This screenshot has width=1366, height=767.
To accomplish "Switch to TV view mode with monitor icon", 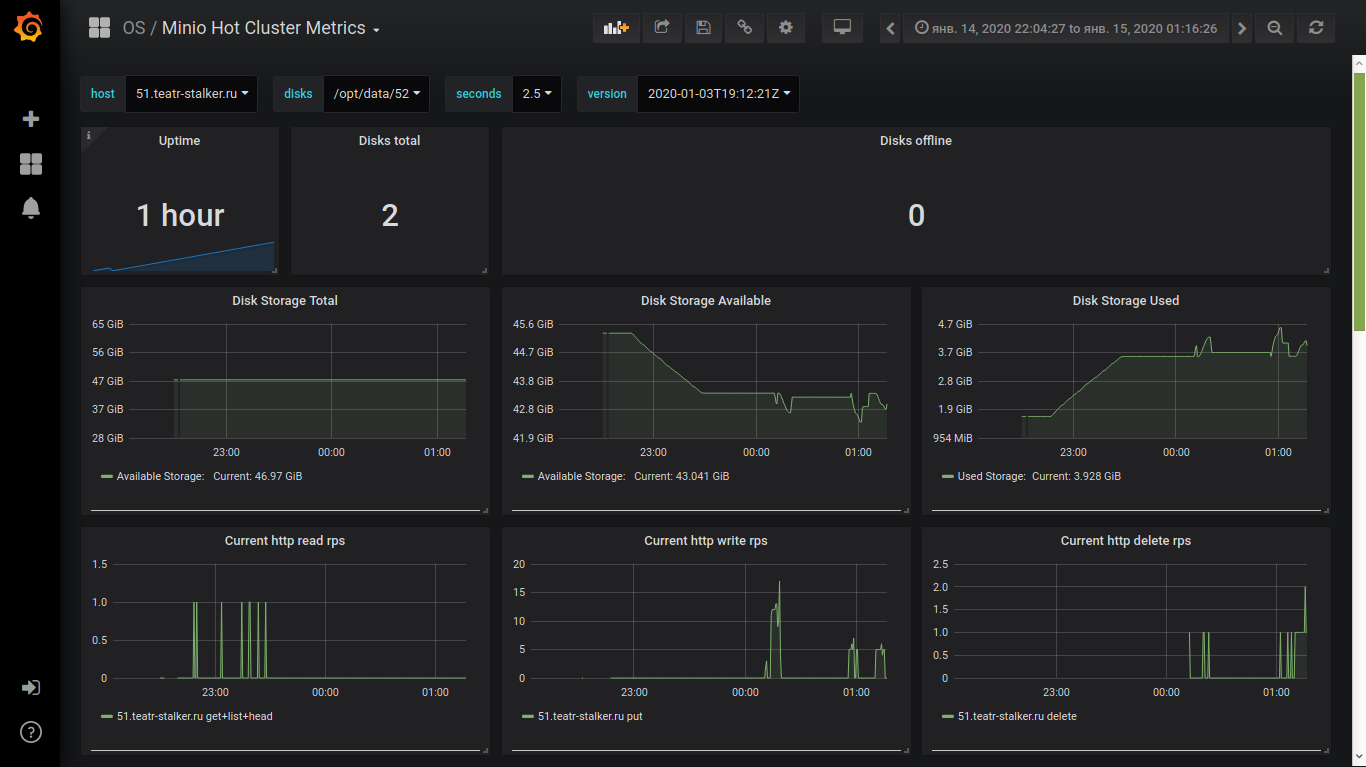I will click(842, 28).
